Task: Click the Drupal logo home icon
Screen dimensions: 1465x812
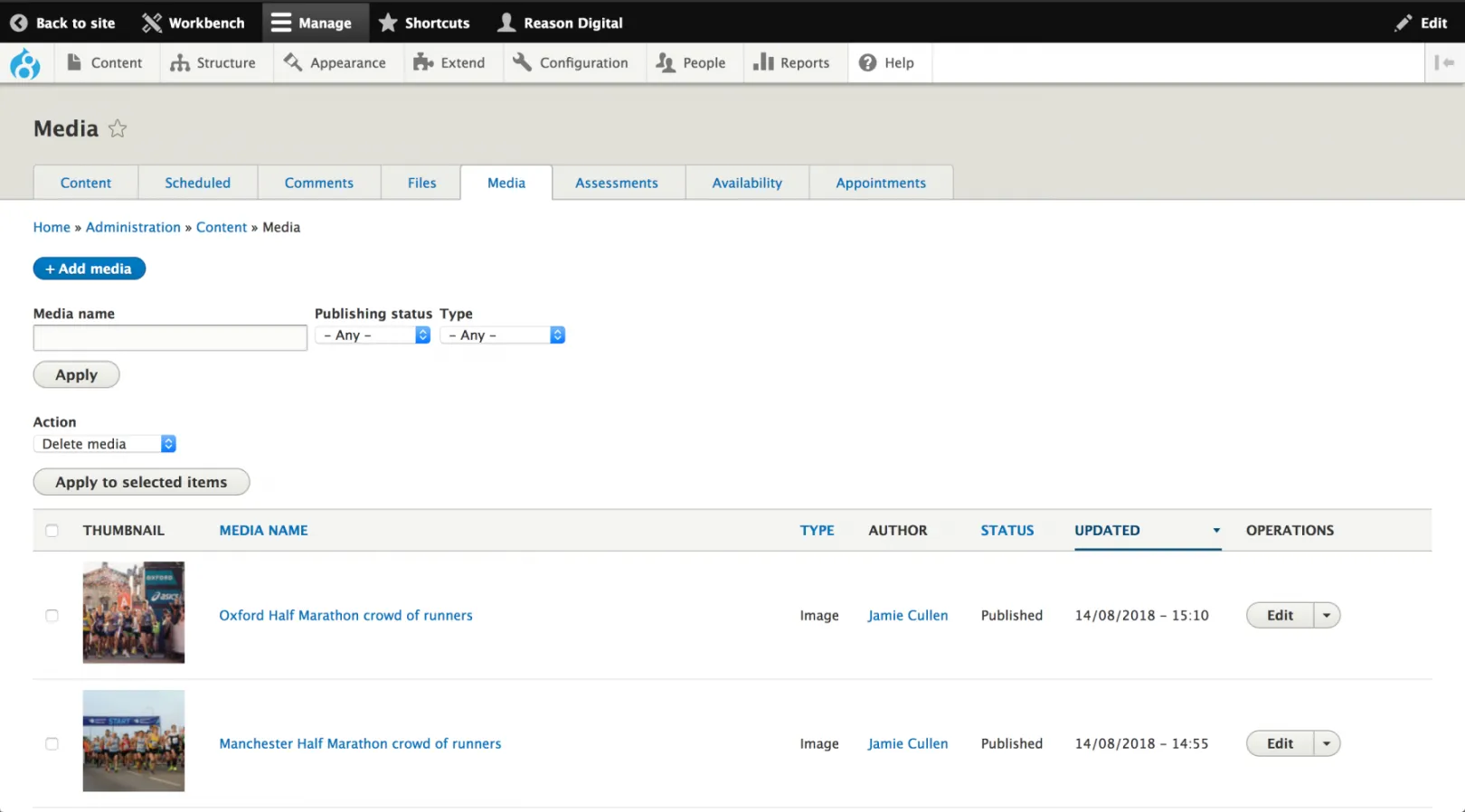Action: (x=24, y=63)
